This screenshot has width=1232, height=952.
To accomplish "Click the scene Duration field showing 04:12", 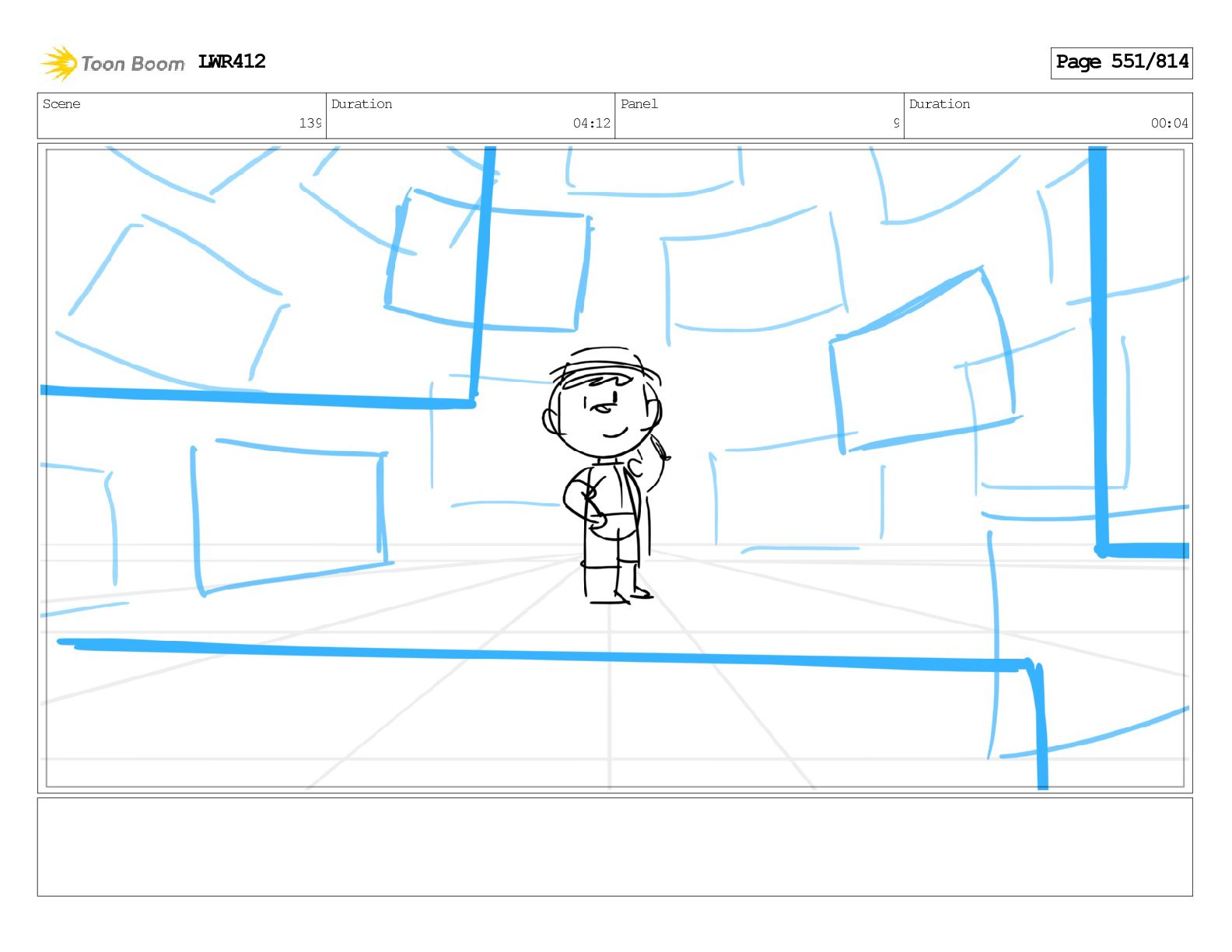I will pyautogui.click(x=471, y=116).
